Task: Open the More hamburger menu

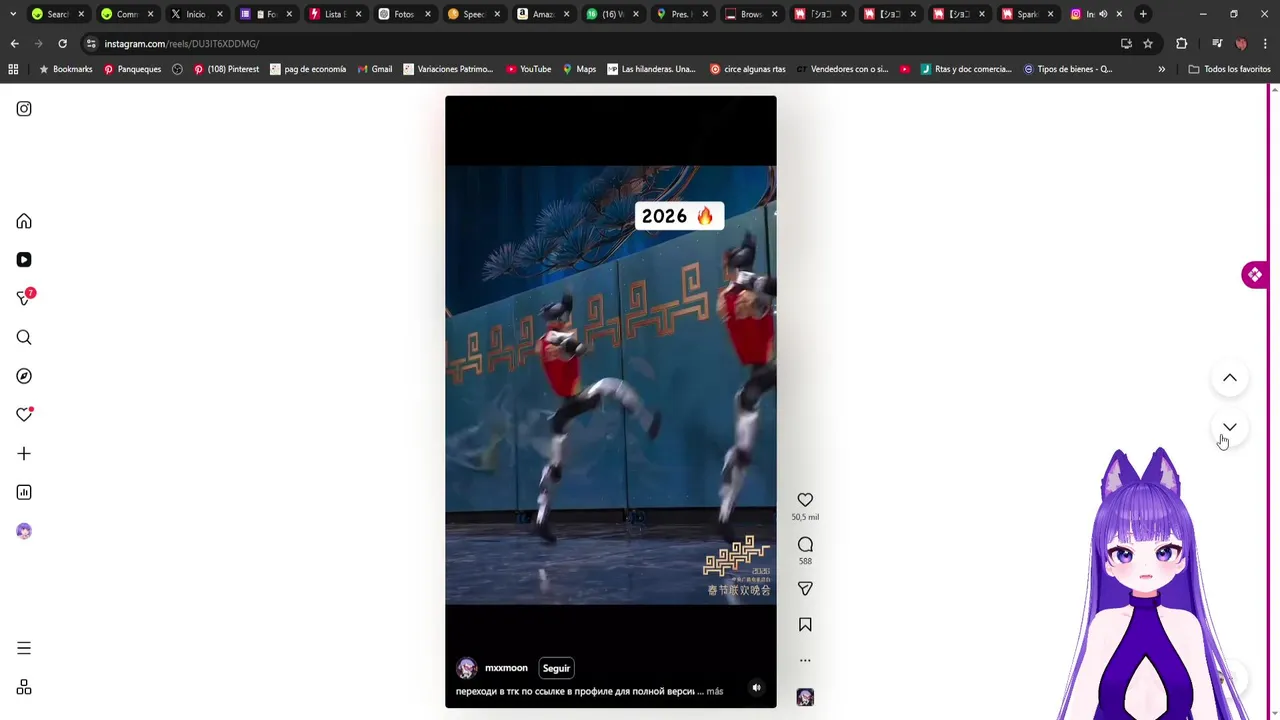Action: point(24,648)
